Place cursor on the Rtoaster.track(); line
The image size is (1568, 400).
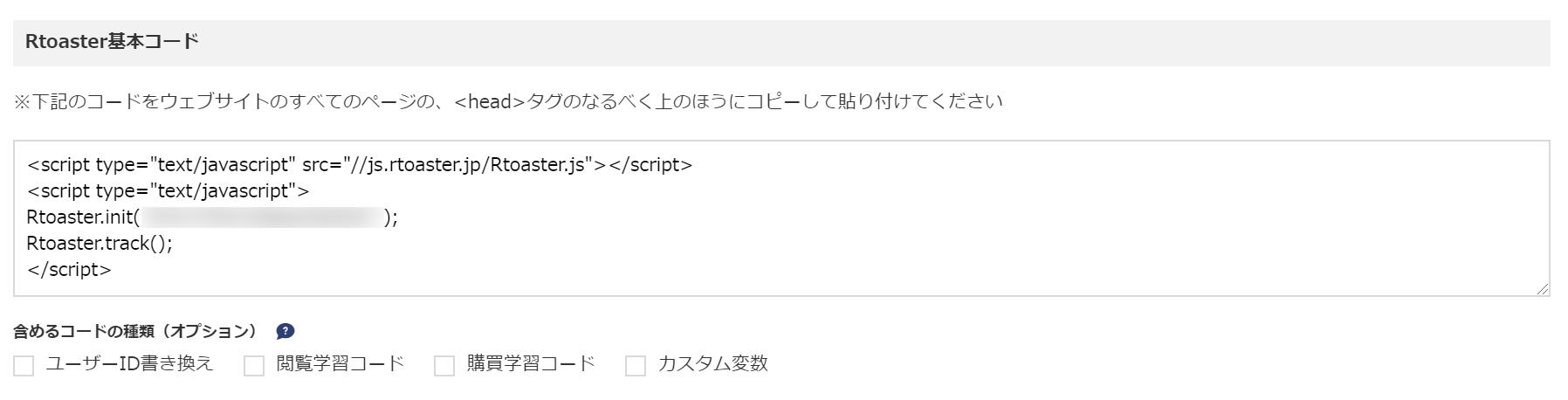(x=100, y=244)
